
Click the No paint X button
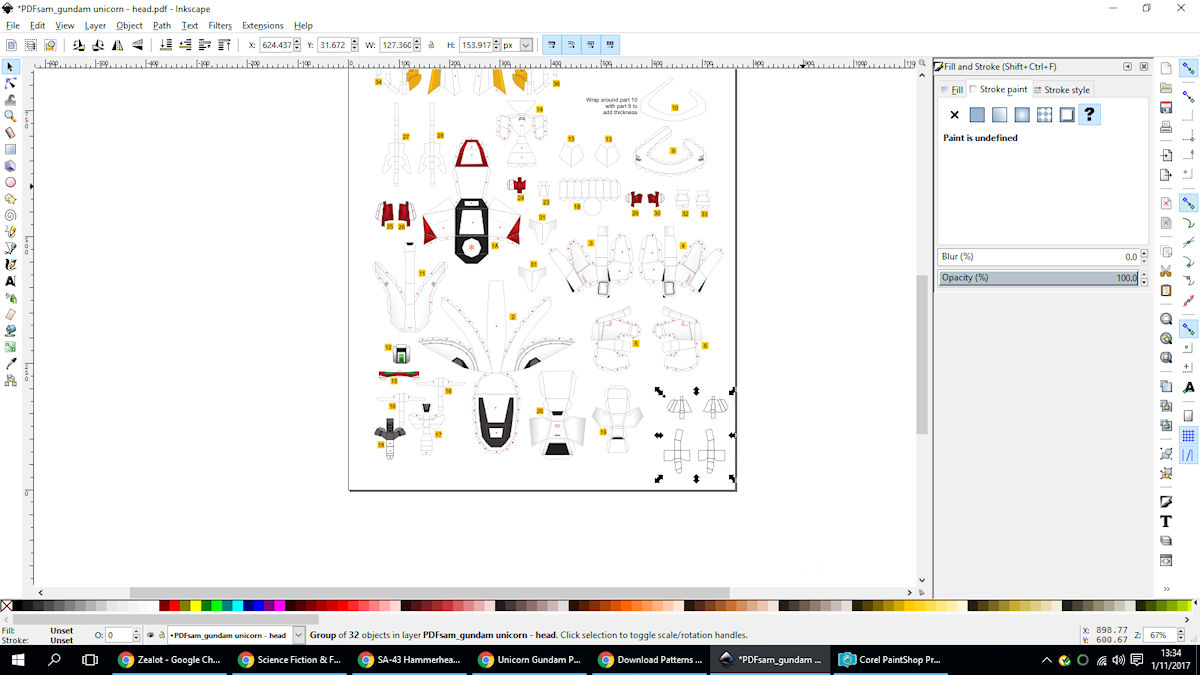pyautogui.click(x=954, y=115)
